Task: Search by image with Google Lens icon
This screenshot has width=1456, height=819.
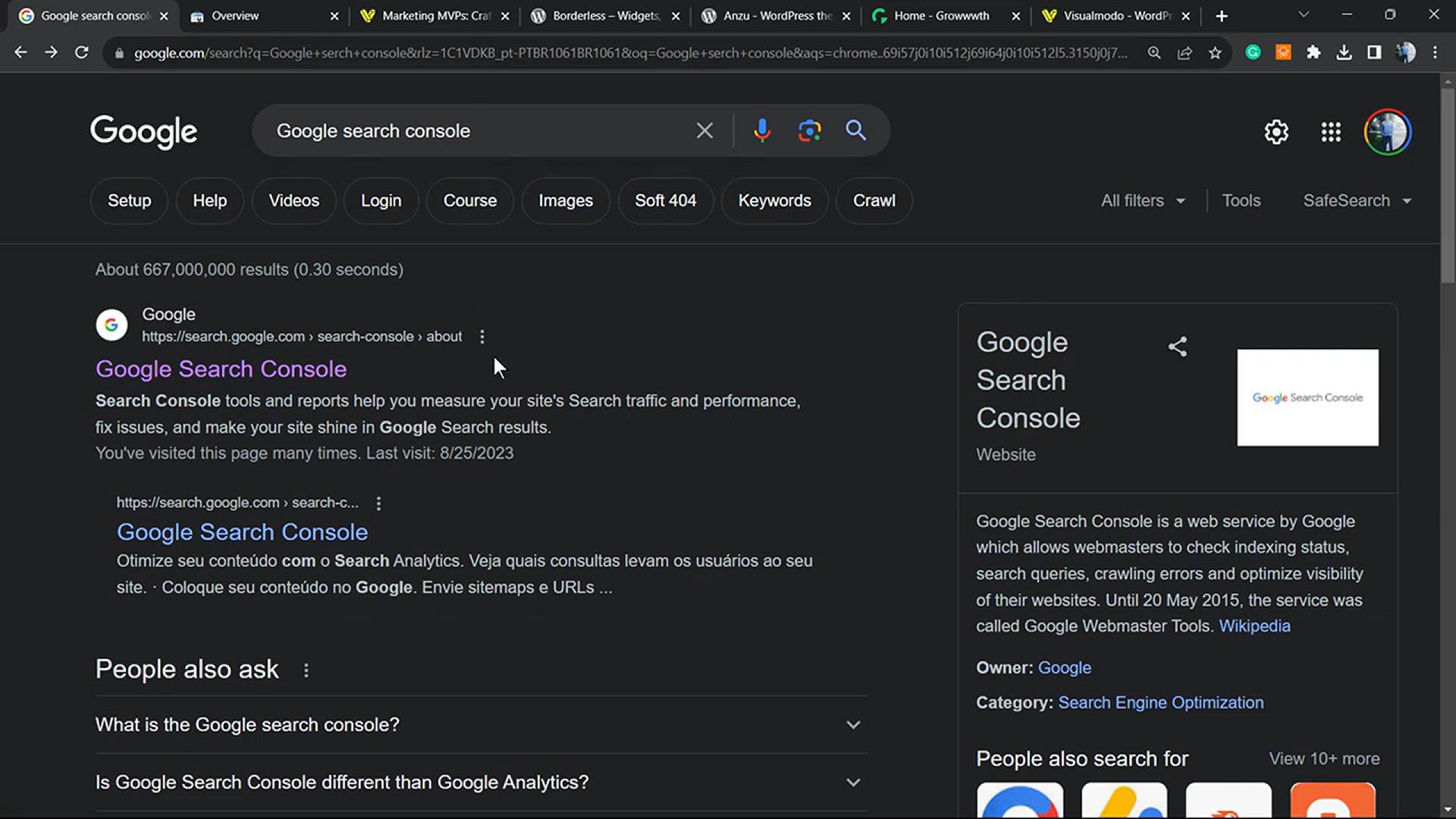Action: 809,130
